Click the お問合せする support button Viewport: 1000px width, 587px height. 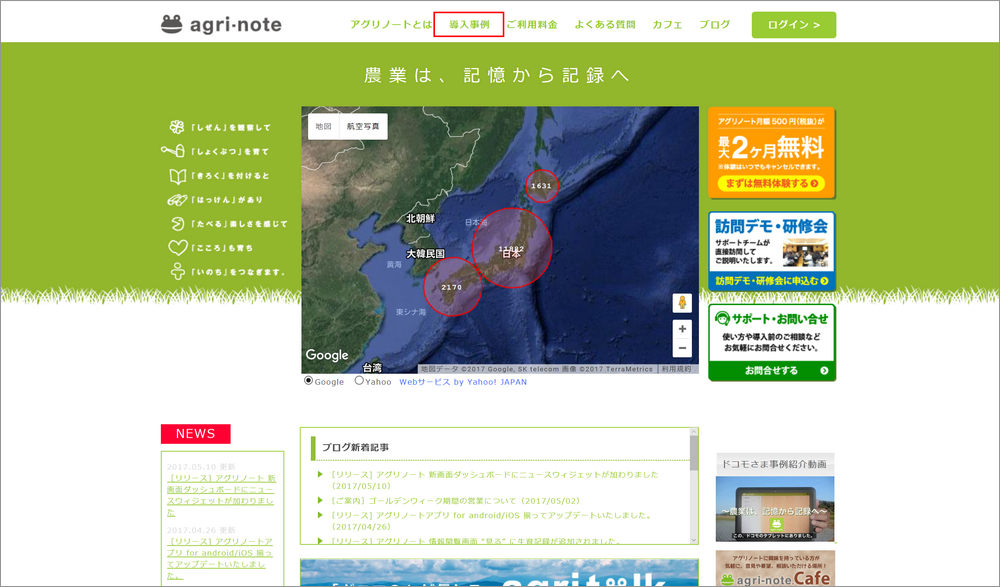tap(772, 370)
